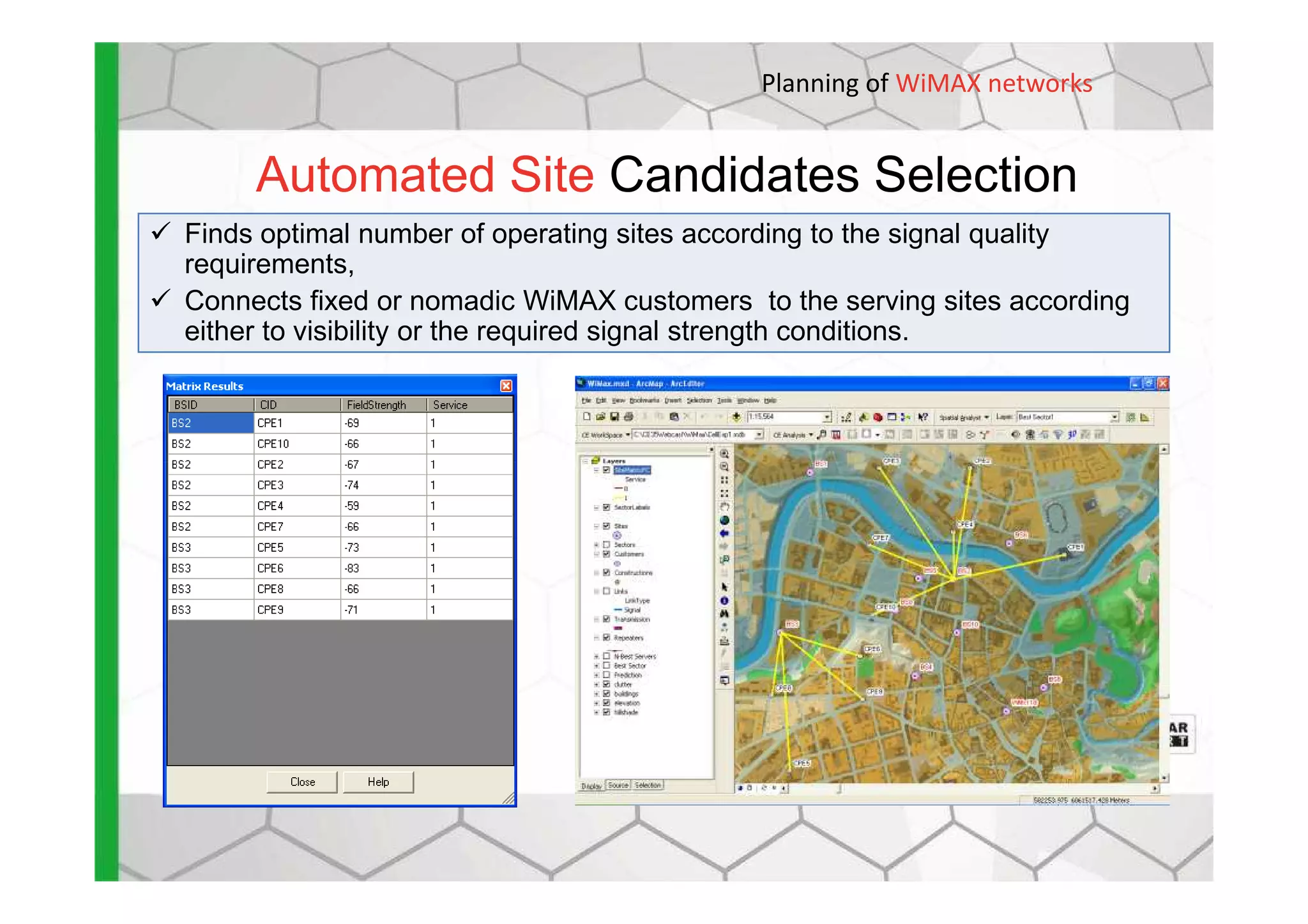Click the map's horizontal scrollbar
1308x924 pixels.
971,789
